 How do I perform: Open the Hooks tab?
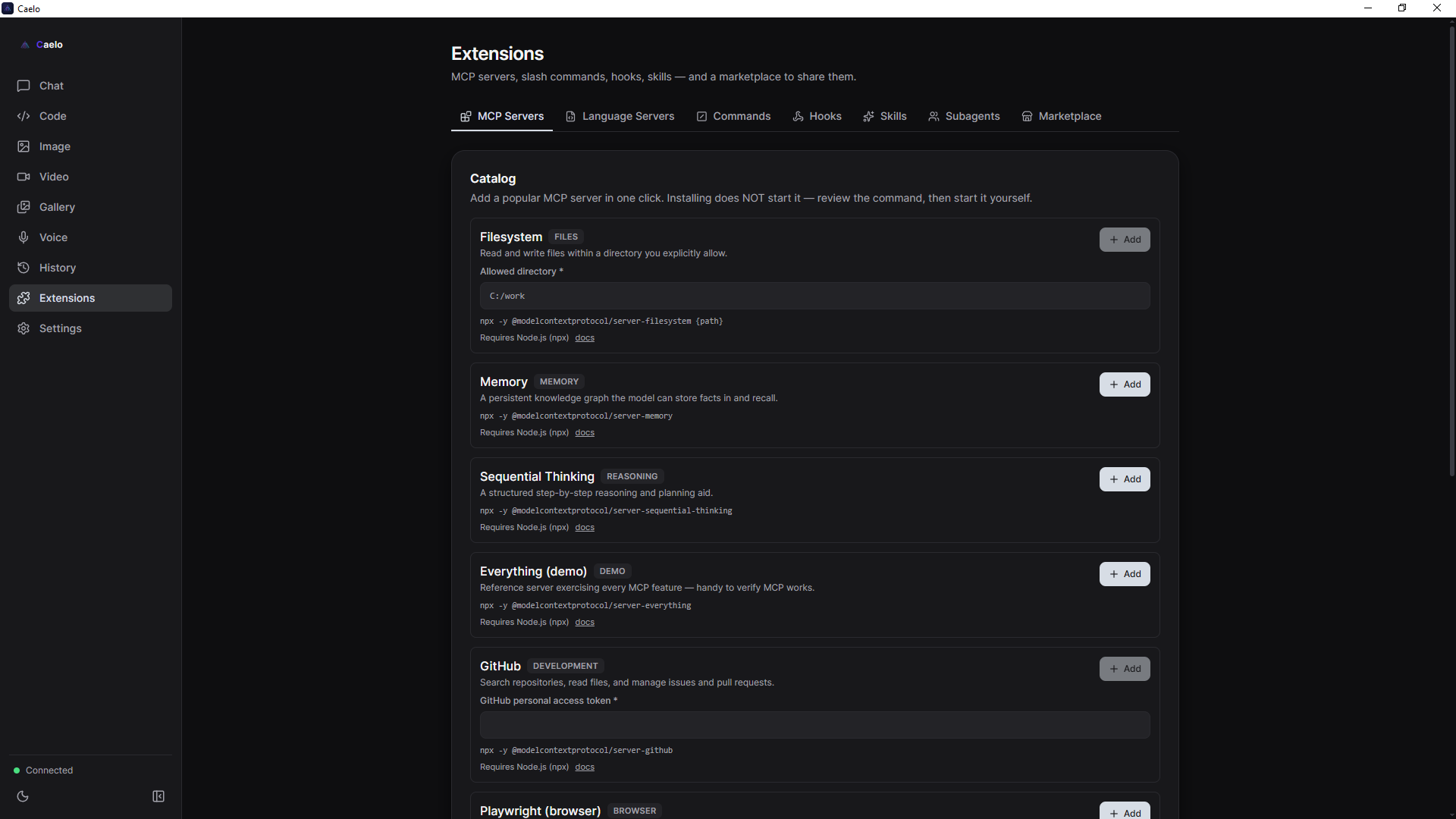click(817, 116)
